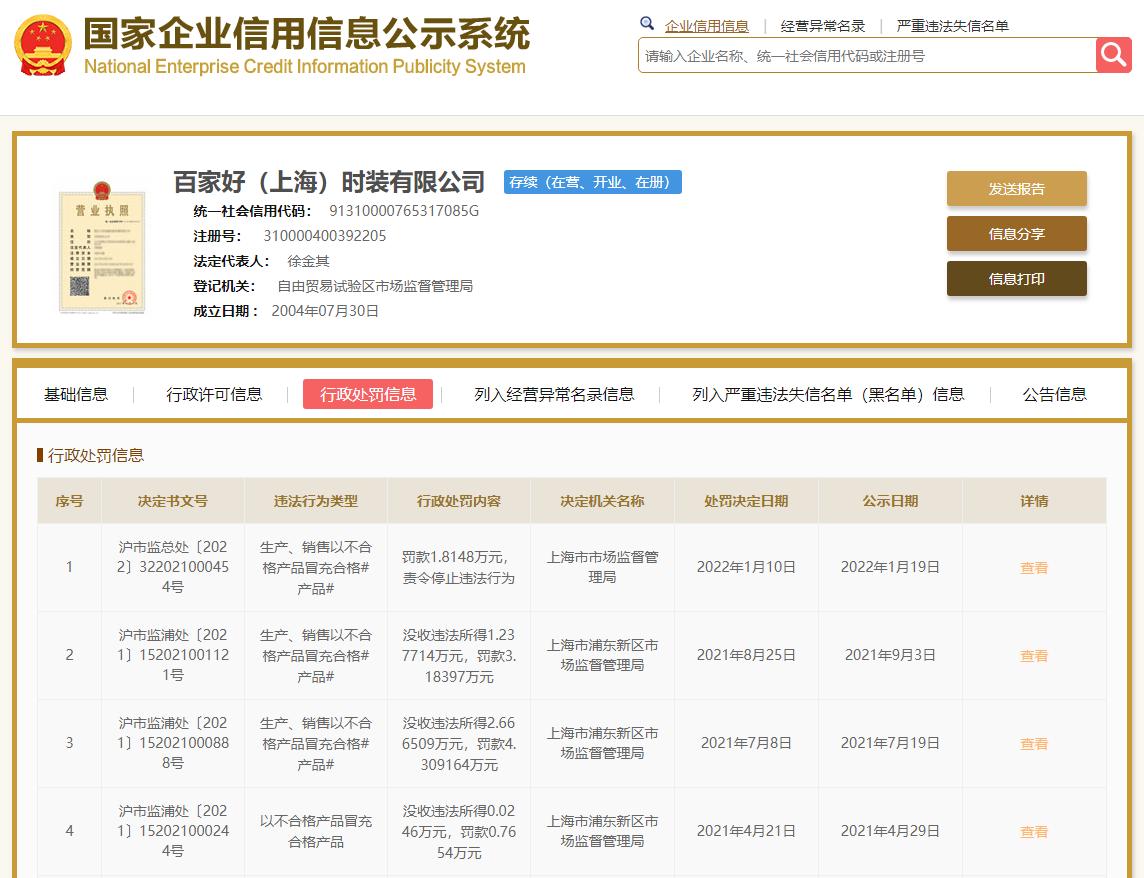Click the 信息分享 share button
1144x878 pixels.
tap(1016, 234)
